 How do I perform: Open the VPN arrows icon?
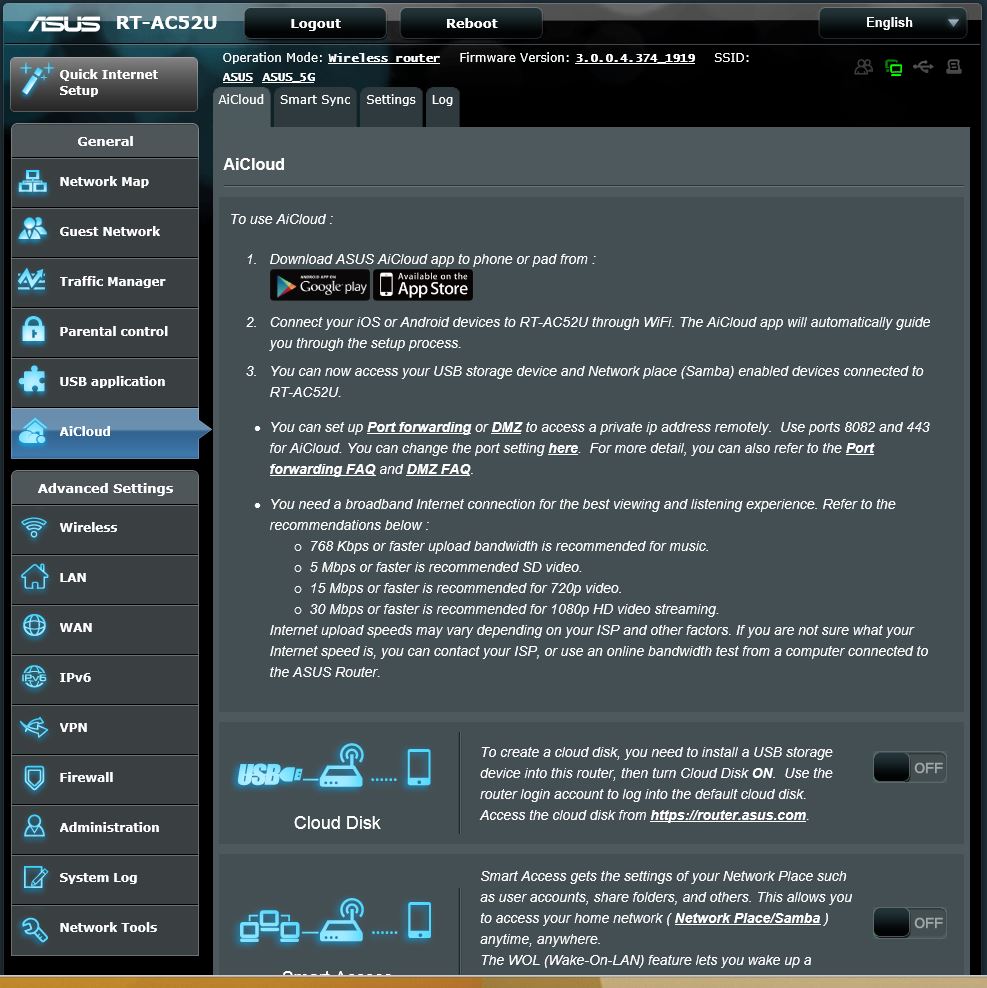(34, 727)
